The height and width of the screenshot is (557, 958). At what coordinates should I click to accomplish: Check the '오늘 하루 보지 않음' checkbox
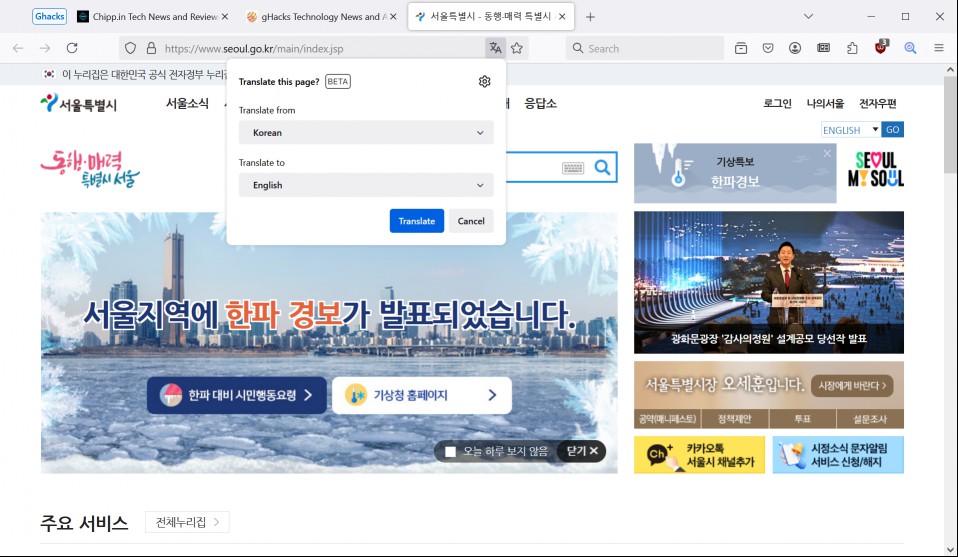[451, 452]
